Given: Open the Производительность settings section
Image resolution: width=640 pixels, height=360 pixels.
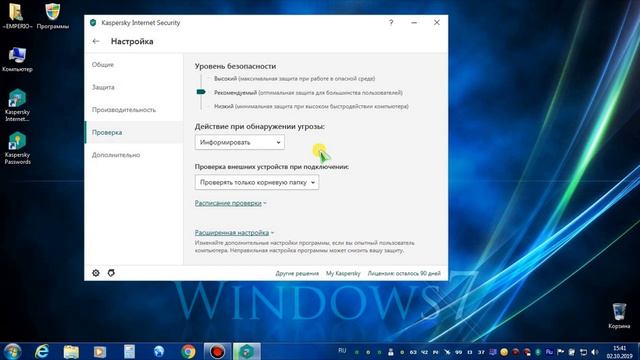Looking at the screenshot, I should [x=134, y=110].
